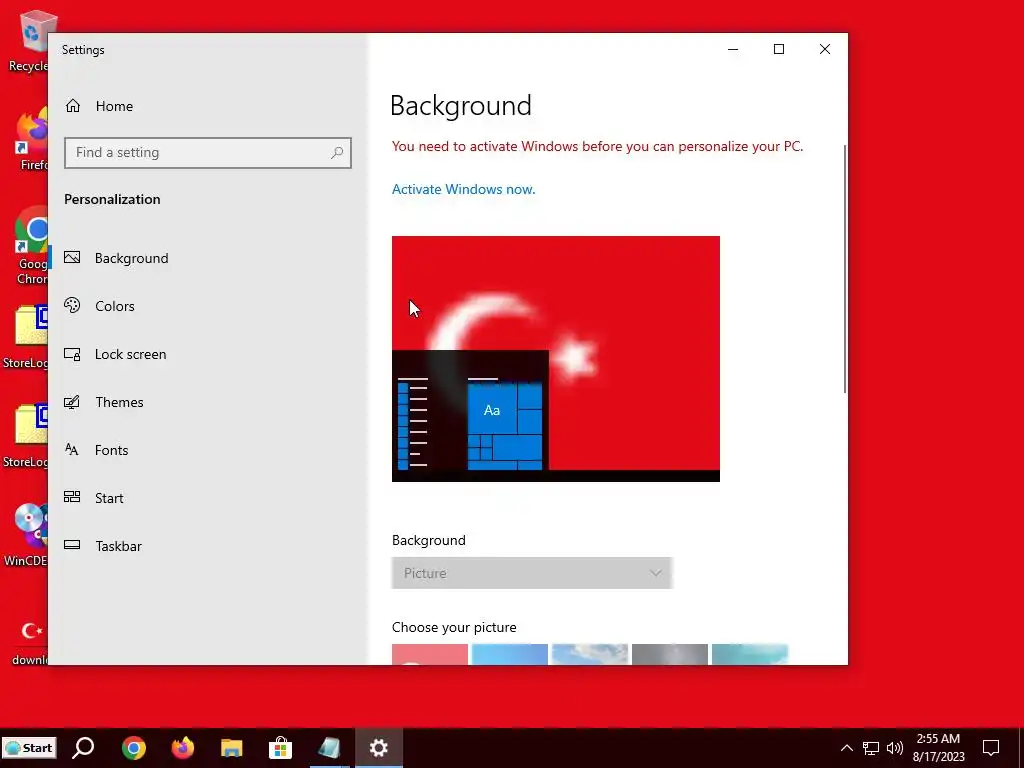Choose the Themes brush icon
Viewport: 1024px width, 768px height.
click(72, 402)
